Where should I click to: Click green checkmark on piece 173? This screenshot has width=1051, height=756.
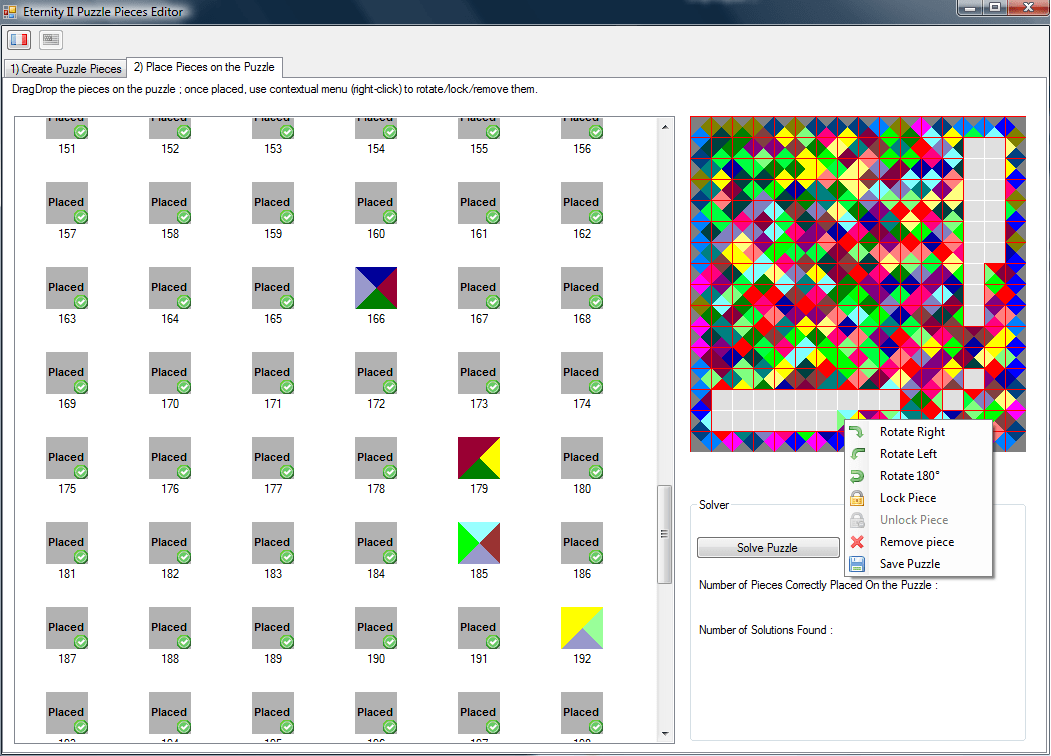[x=493, y=387]
